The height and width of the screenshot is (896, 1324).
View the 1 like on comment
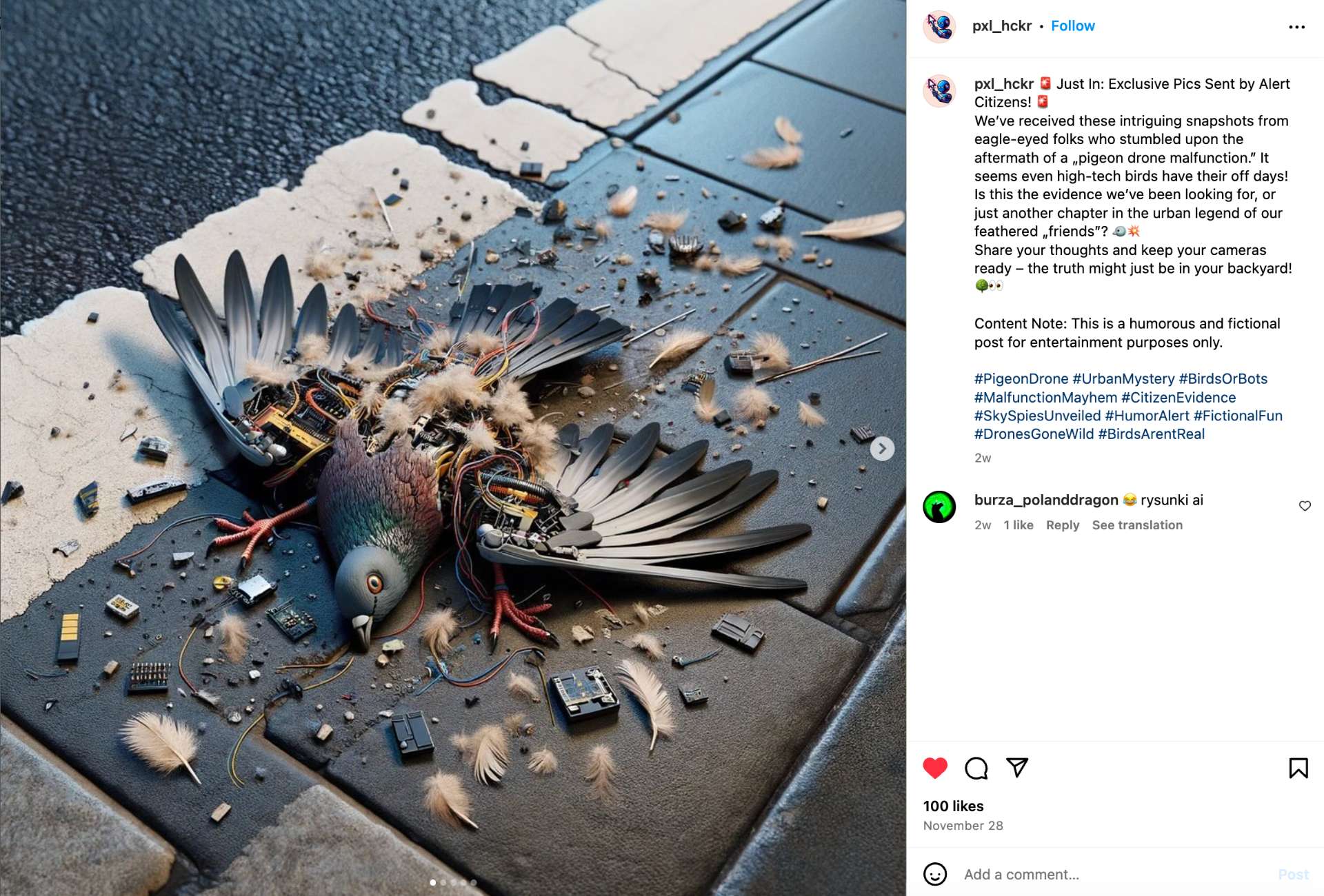[x=1019, y=525]
